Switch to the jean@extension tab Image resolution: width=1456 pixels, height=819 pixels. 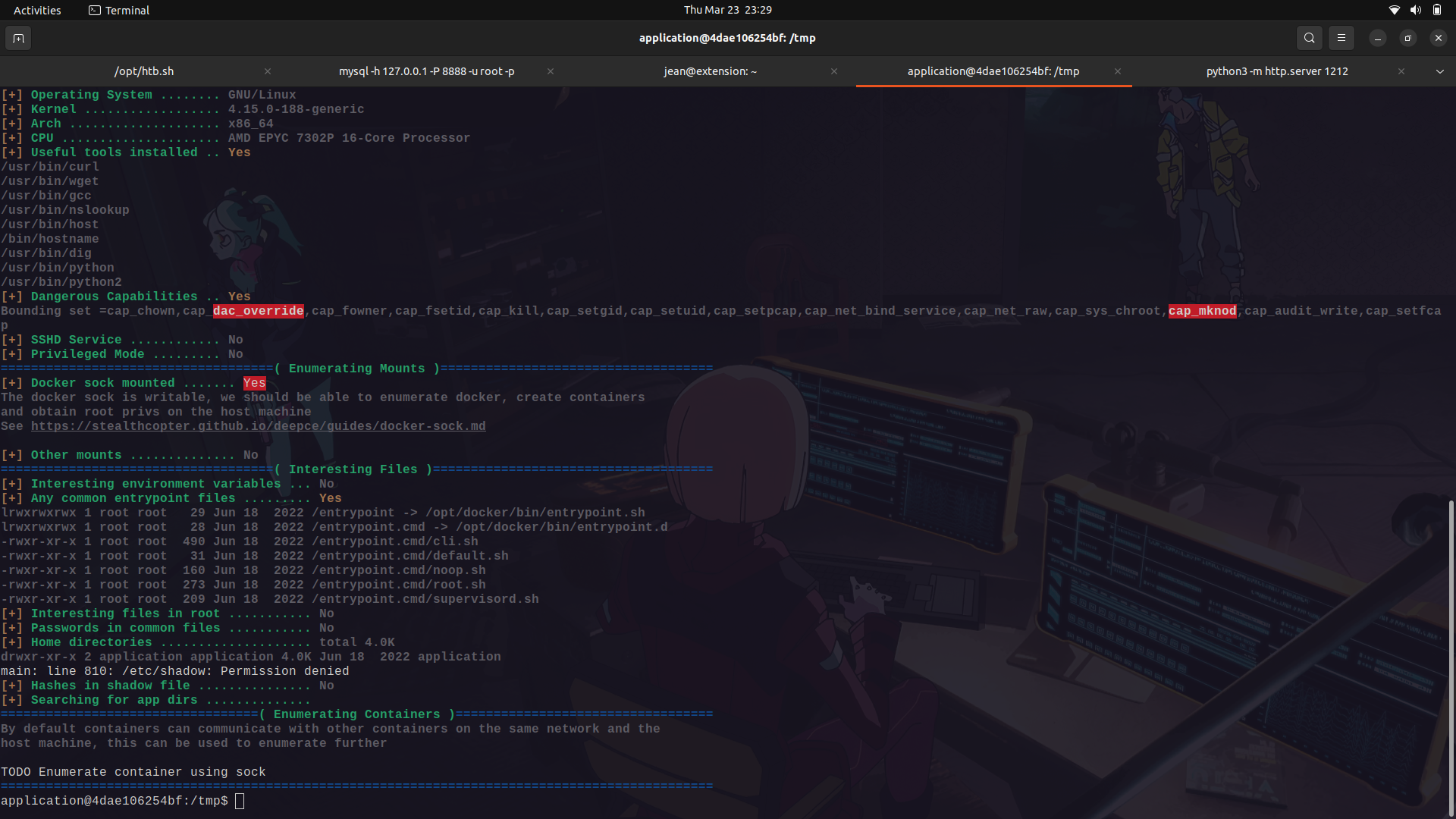(710, 71)
